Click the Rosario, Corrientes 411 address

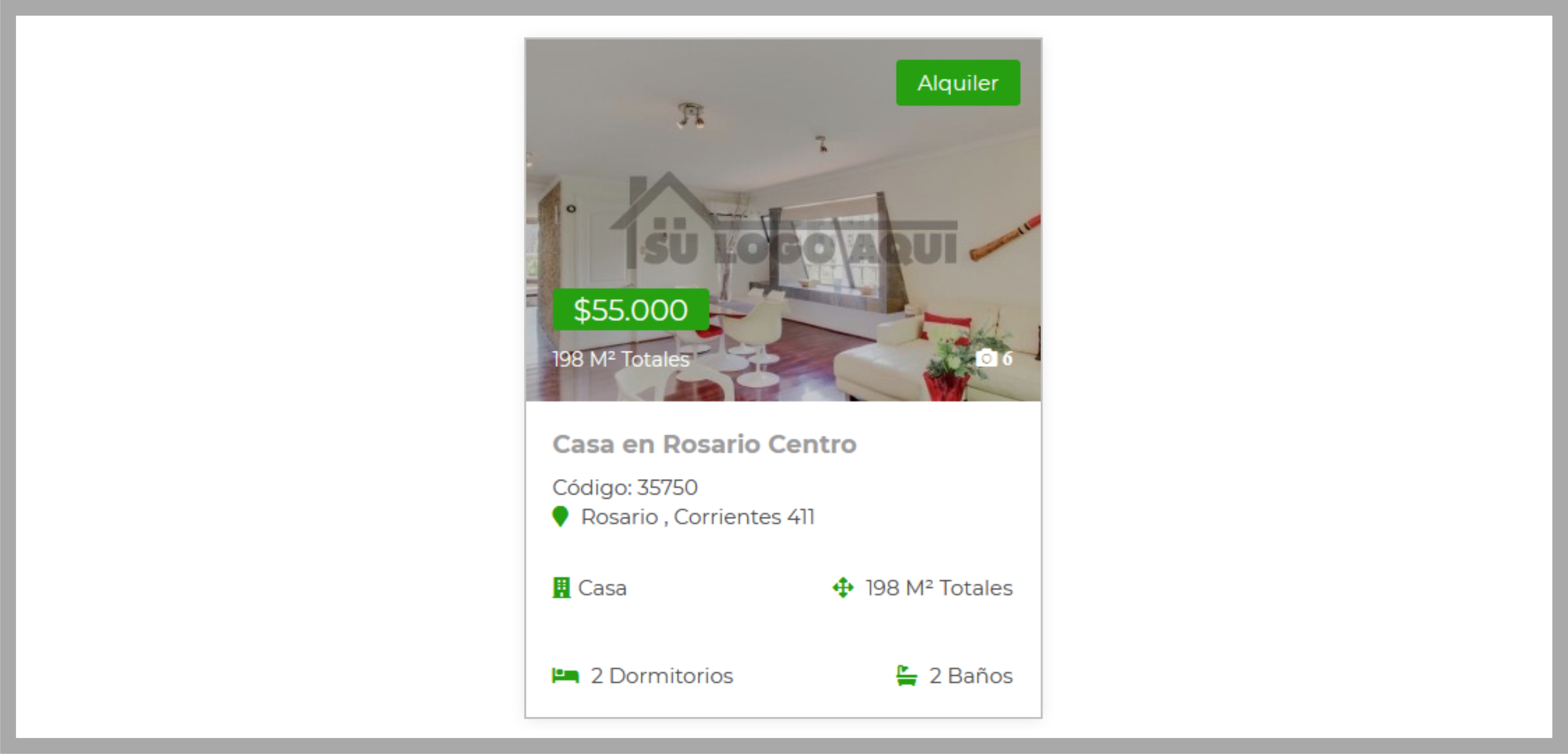[x=697, y=517]
